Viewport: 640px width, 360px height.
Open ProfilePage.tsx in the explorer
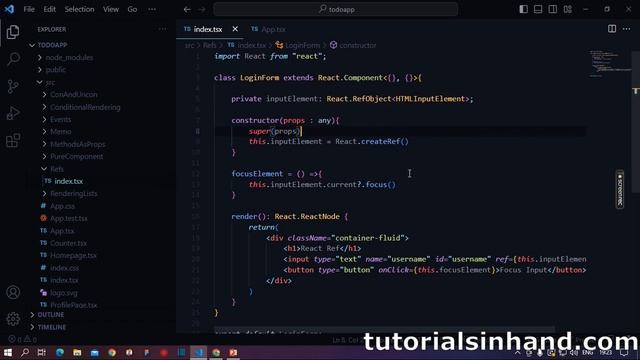point(74,305)
